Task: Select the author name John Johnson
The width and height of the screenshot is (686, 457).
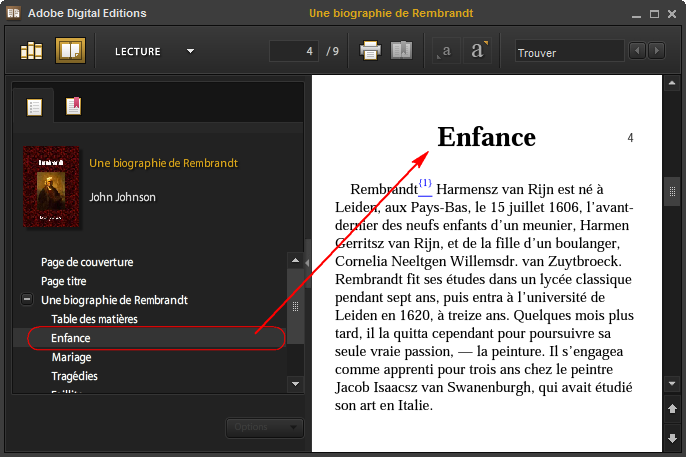Action: click(x=122, y=197)
